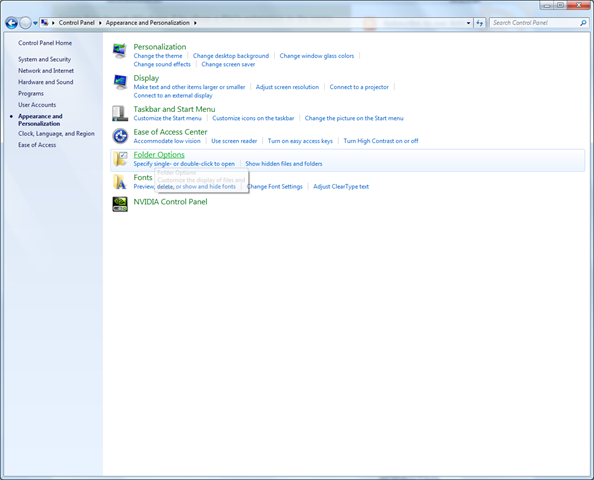
Task: Open the Personalization heading
Action: click(159, 47)
